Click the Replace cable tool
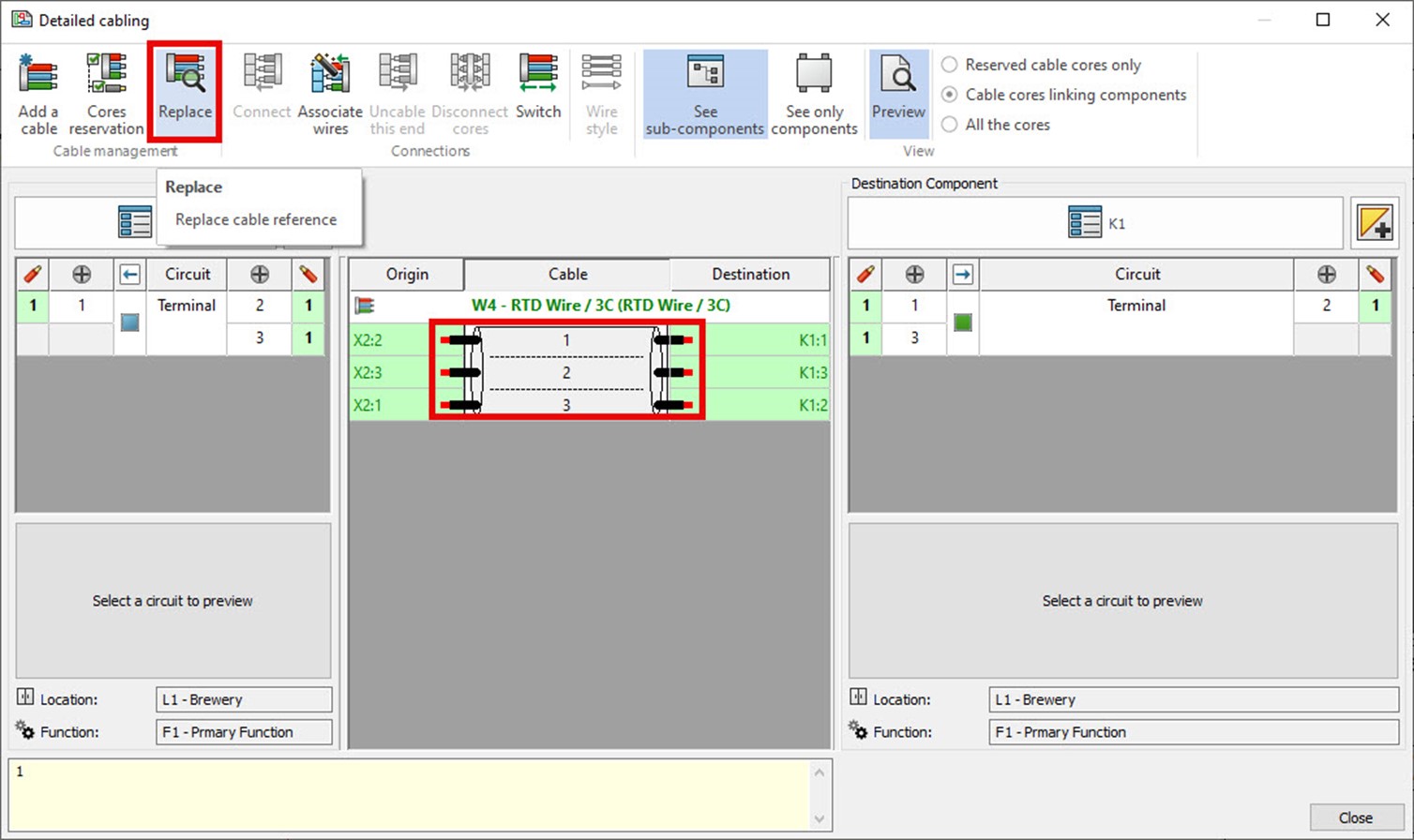 185,89
